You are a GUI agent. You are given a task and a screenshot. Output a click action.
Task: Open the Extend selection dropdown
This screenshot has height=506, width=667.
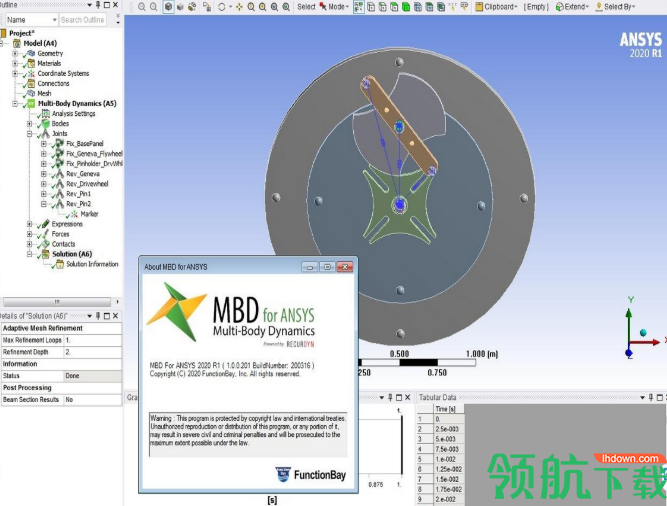click(572, 7)
